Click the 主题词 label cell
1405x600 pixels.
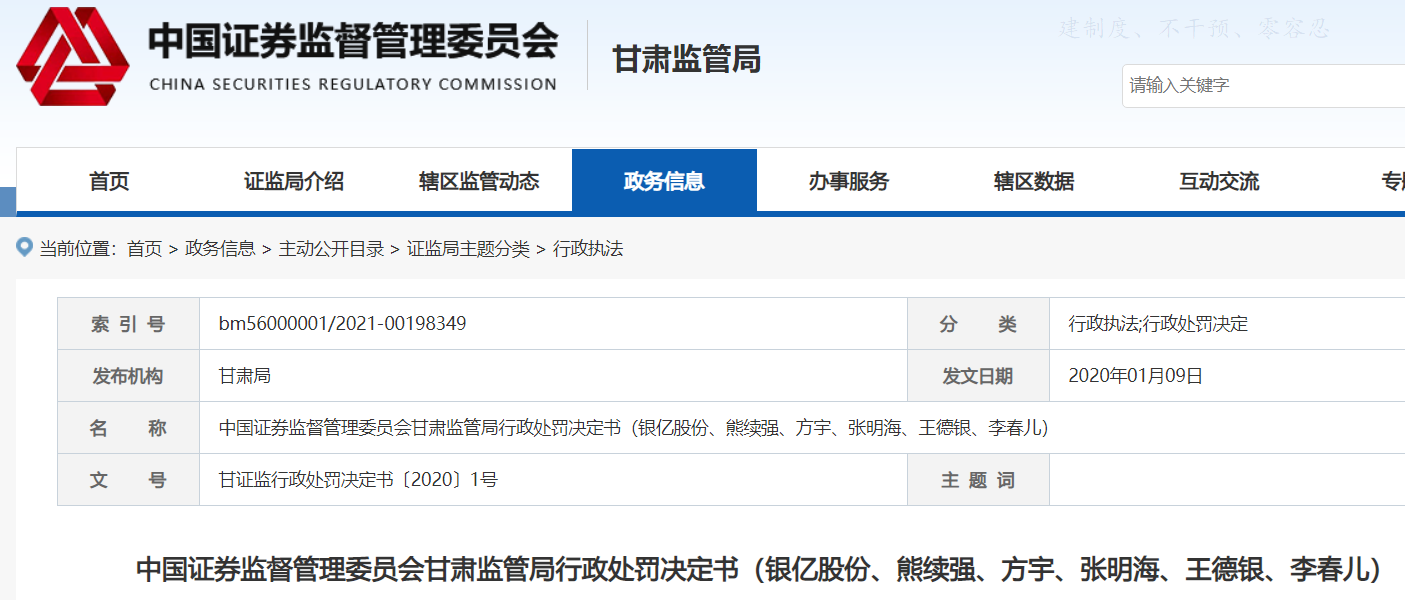pyautogui.click(x=978, y=480)
